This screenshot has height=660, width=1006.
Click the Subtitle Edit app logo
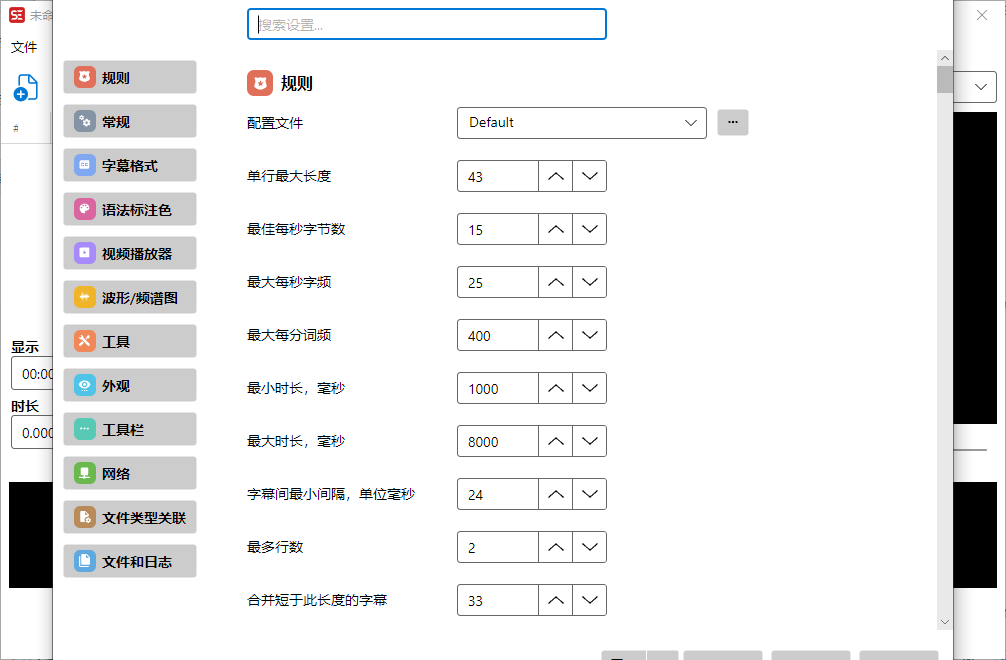pos(17,15)
